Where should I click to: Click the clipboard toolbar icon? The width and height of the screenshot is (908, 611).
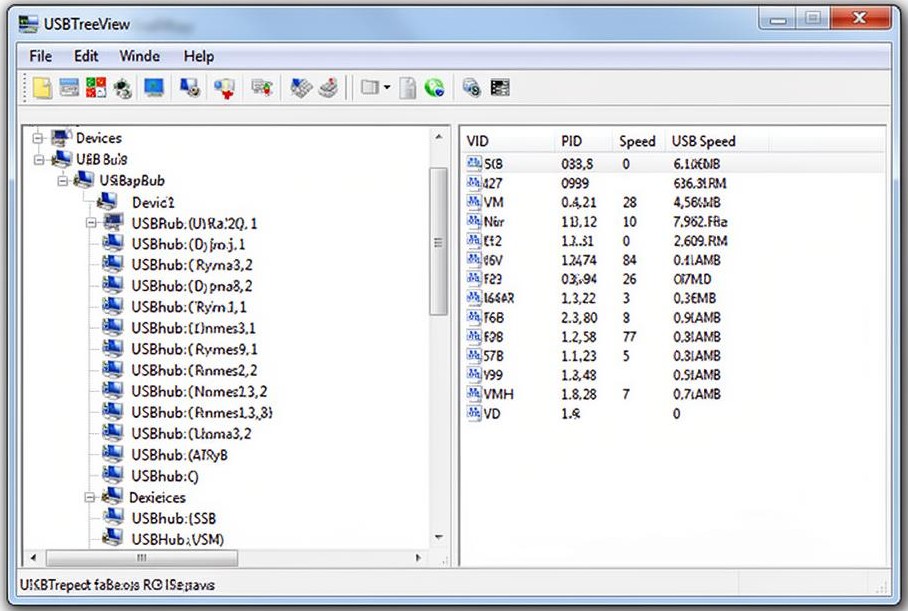tap(406, 87)
